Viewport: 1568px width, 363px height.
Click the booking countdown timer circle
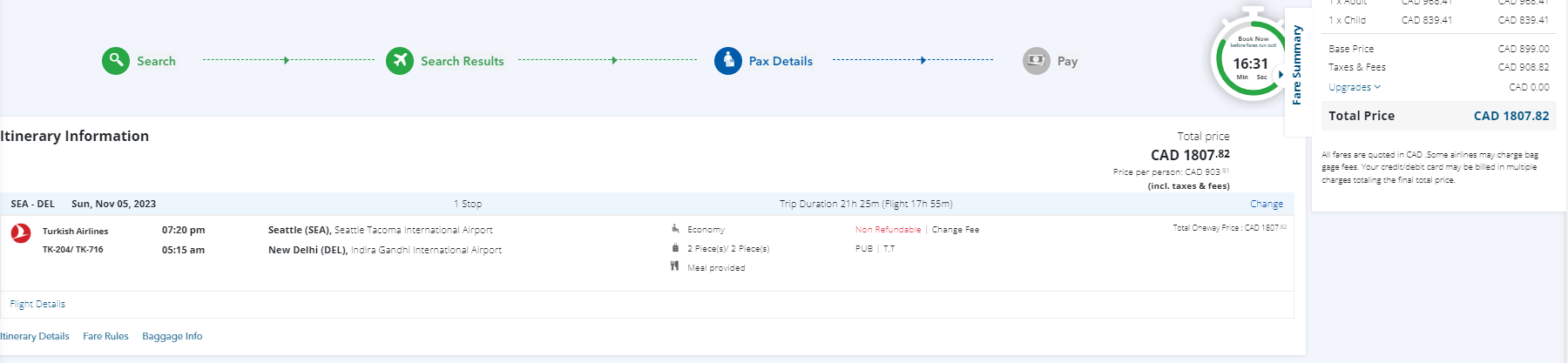click(1249, 61)
